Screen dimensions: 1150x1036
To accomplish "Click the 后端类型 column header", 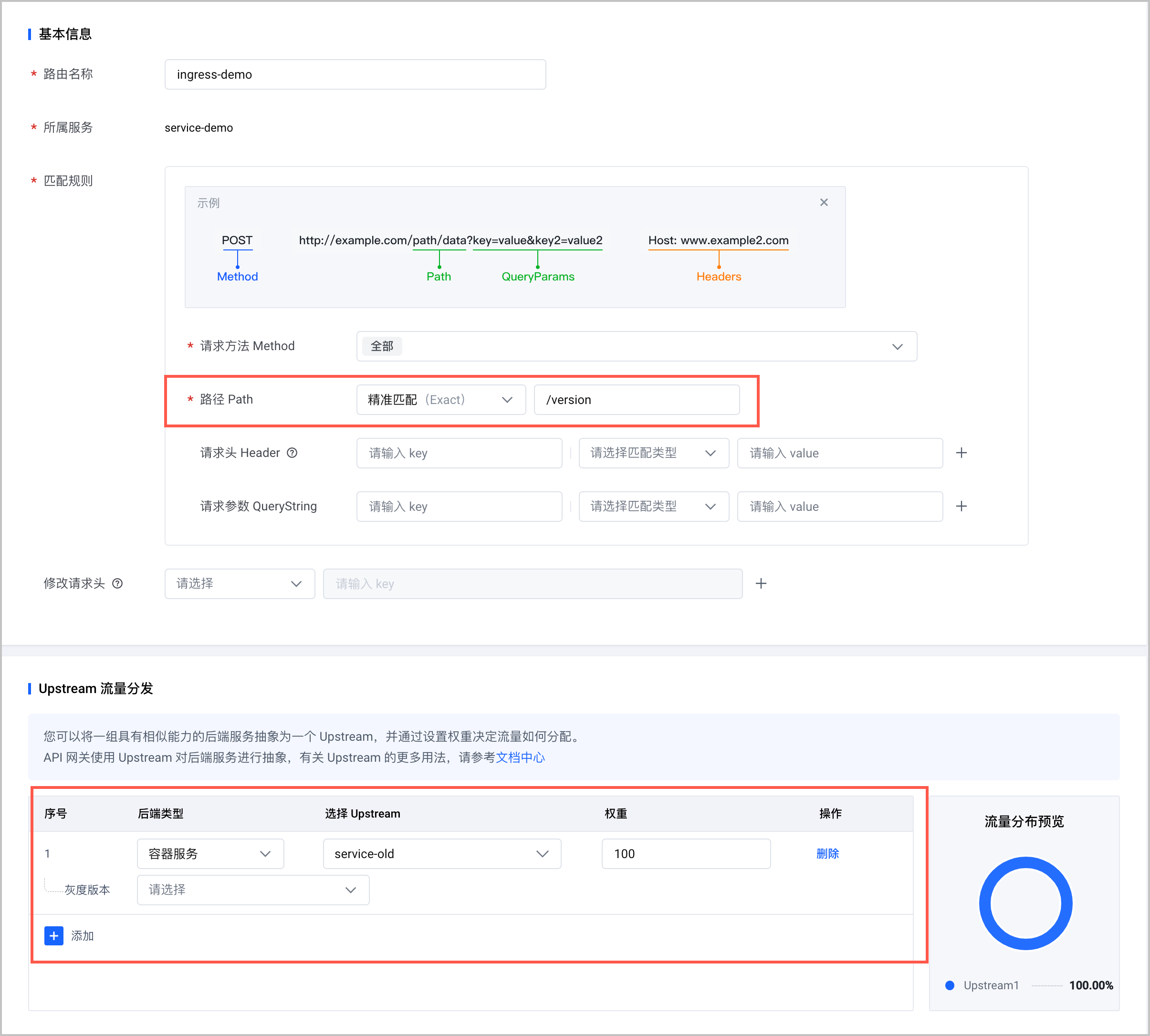I will (161, 813).
